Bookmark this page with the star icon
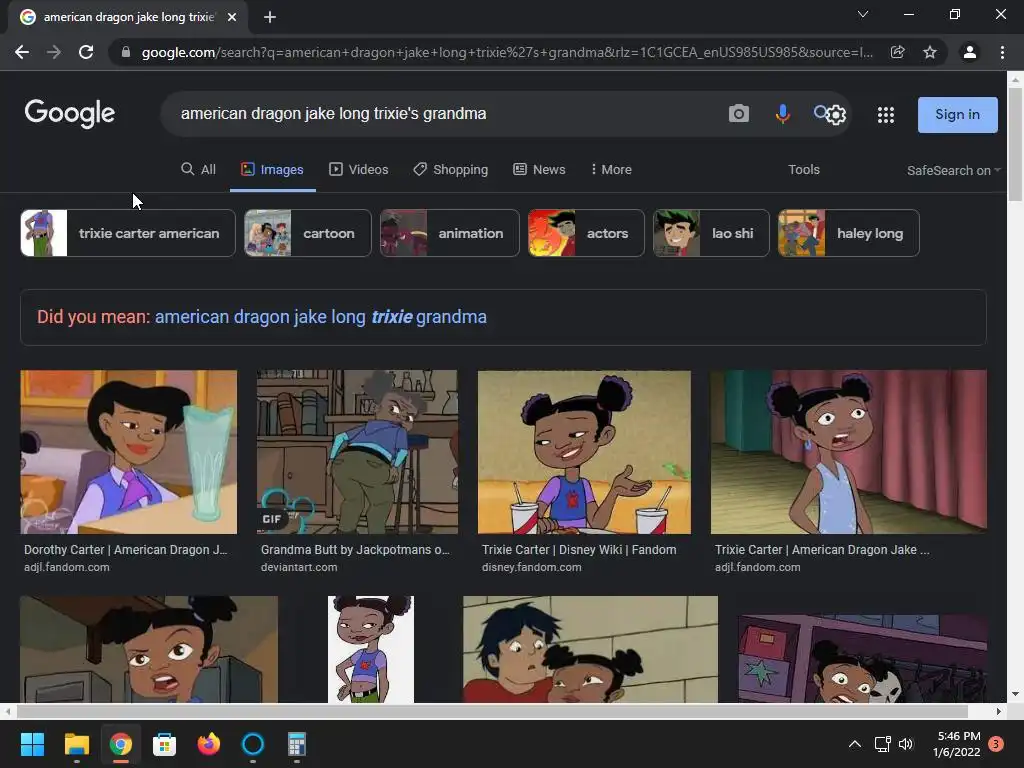The image size is (1024, 768). [x=930, y=52]
